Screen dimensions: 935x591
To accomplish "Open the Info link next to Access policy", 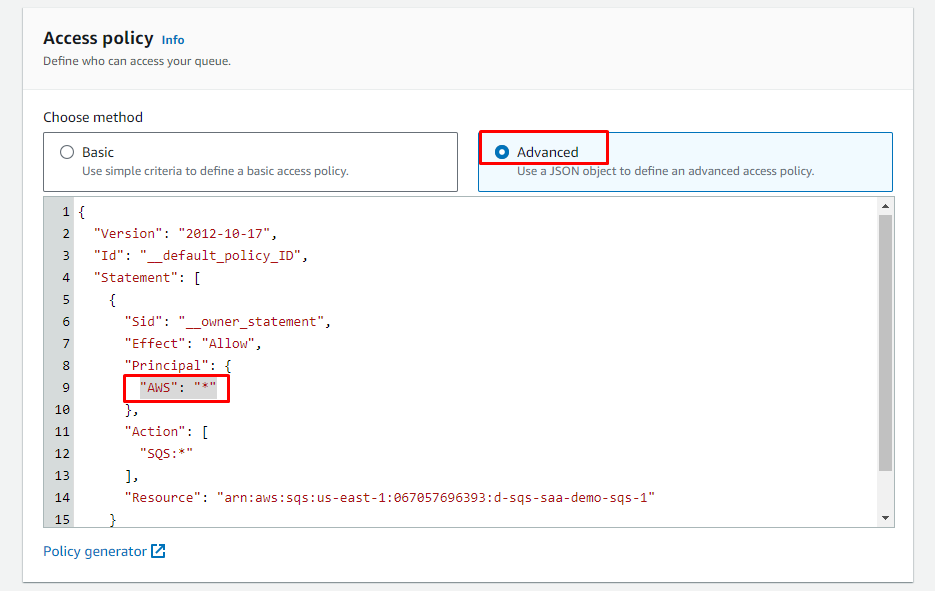I will pos(173,40).
